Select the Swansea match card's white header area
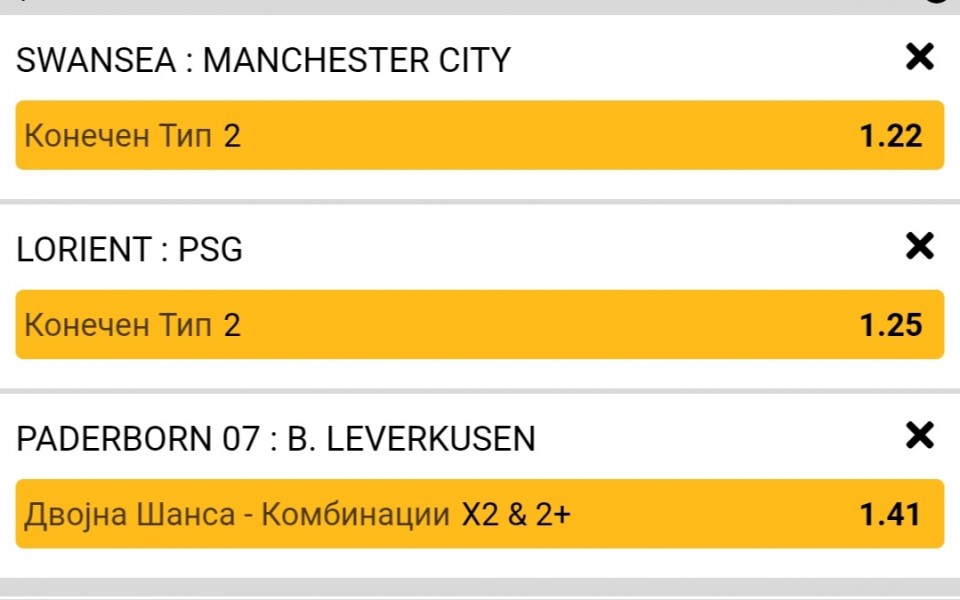 (700, 60)
